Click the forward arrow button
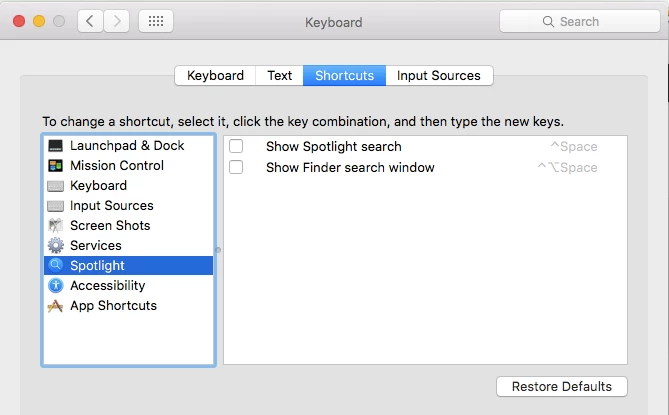 [x=117, y=21]
